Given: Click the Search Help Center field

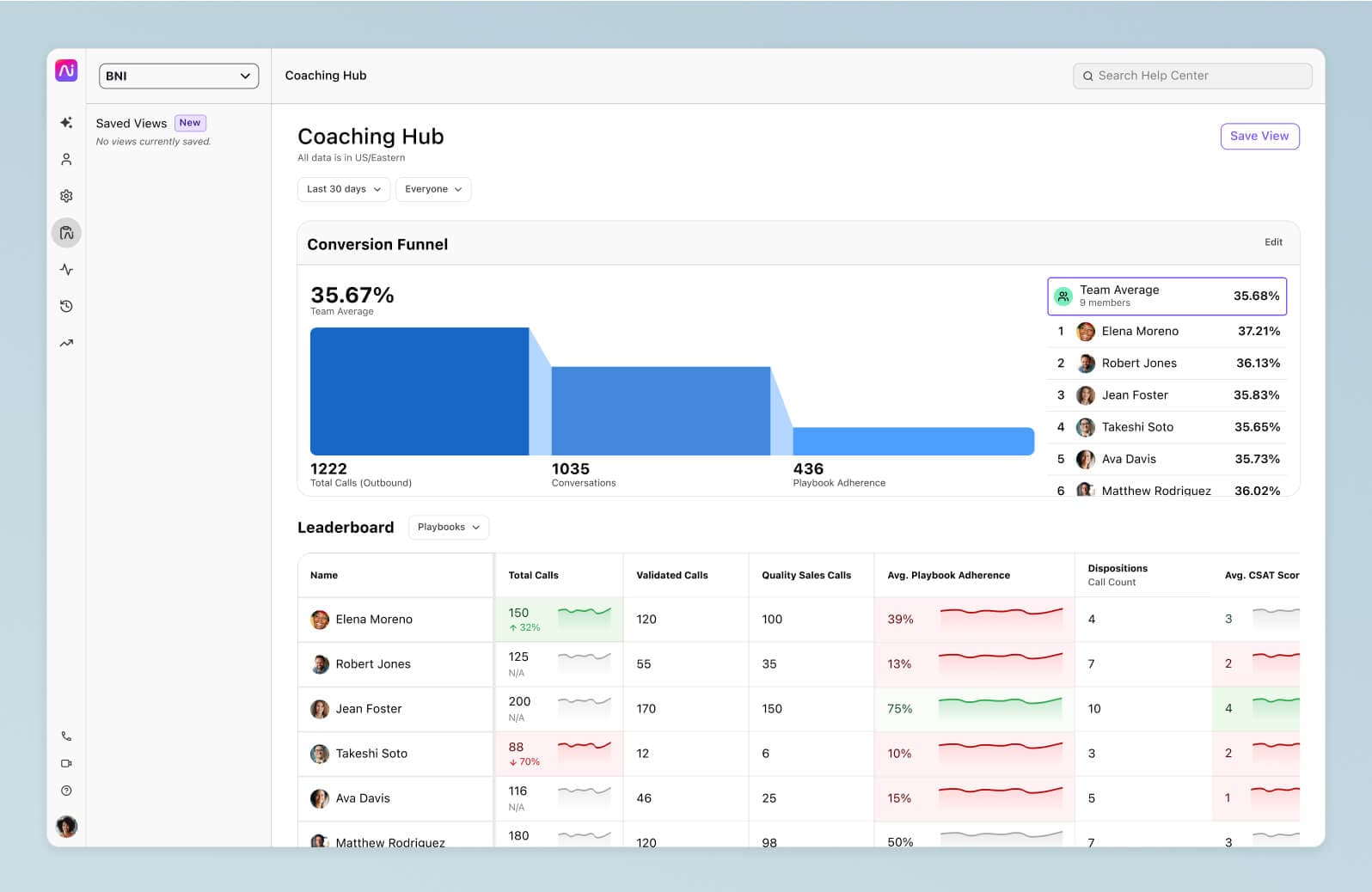Looking at the screenshot, I should click(1192, 76).
